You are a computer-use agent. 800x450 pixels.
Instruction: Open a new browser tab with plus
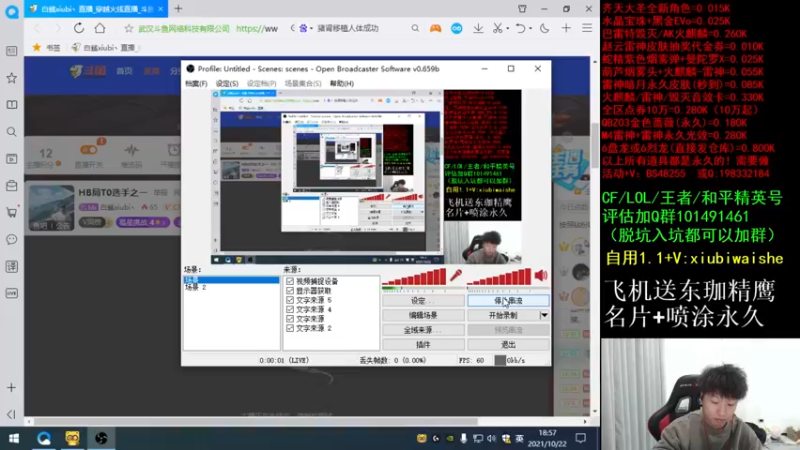(178, 9)
